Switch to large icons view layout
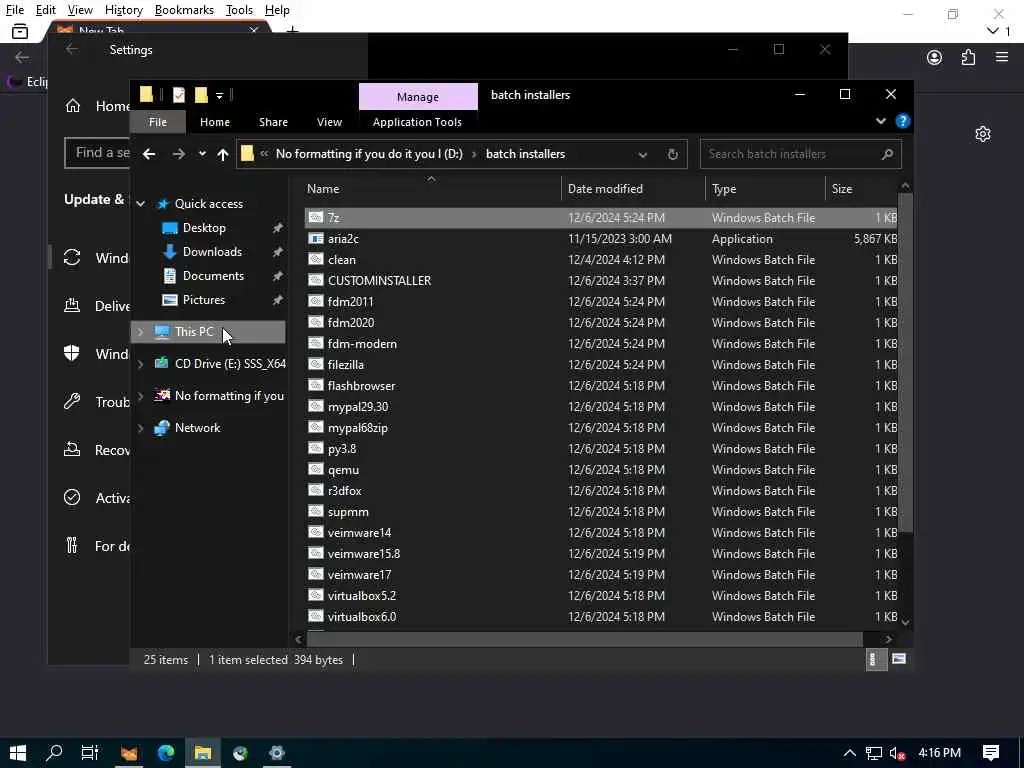This screenshot has width=1024, height=768. [899, 659]
